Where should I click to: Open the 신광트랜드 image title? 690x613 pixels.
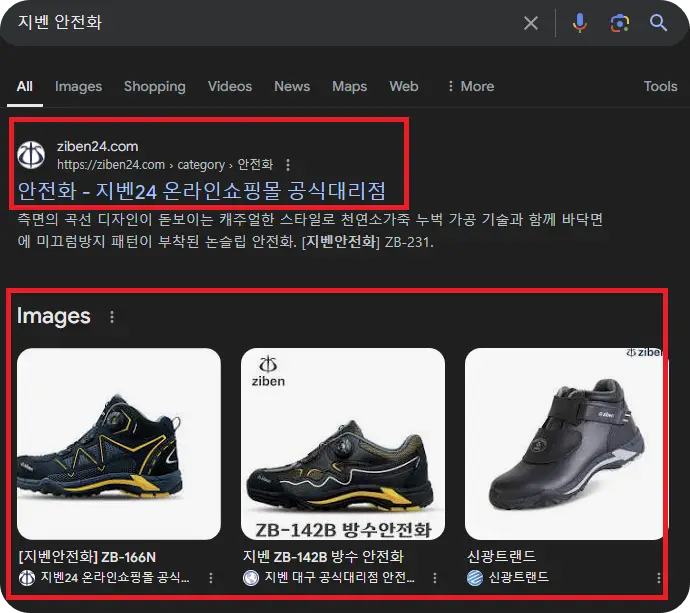(x=501, y=557)
